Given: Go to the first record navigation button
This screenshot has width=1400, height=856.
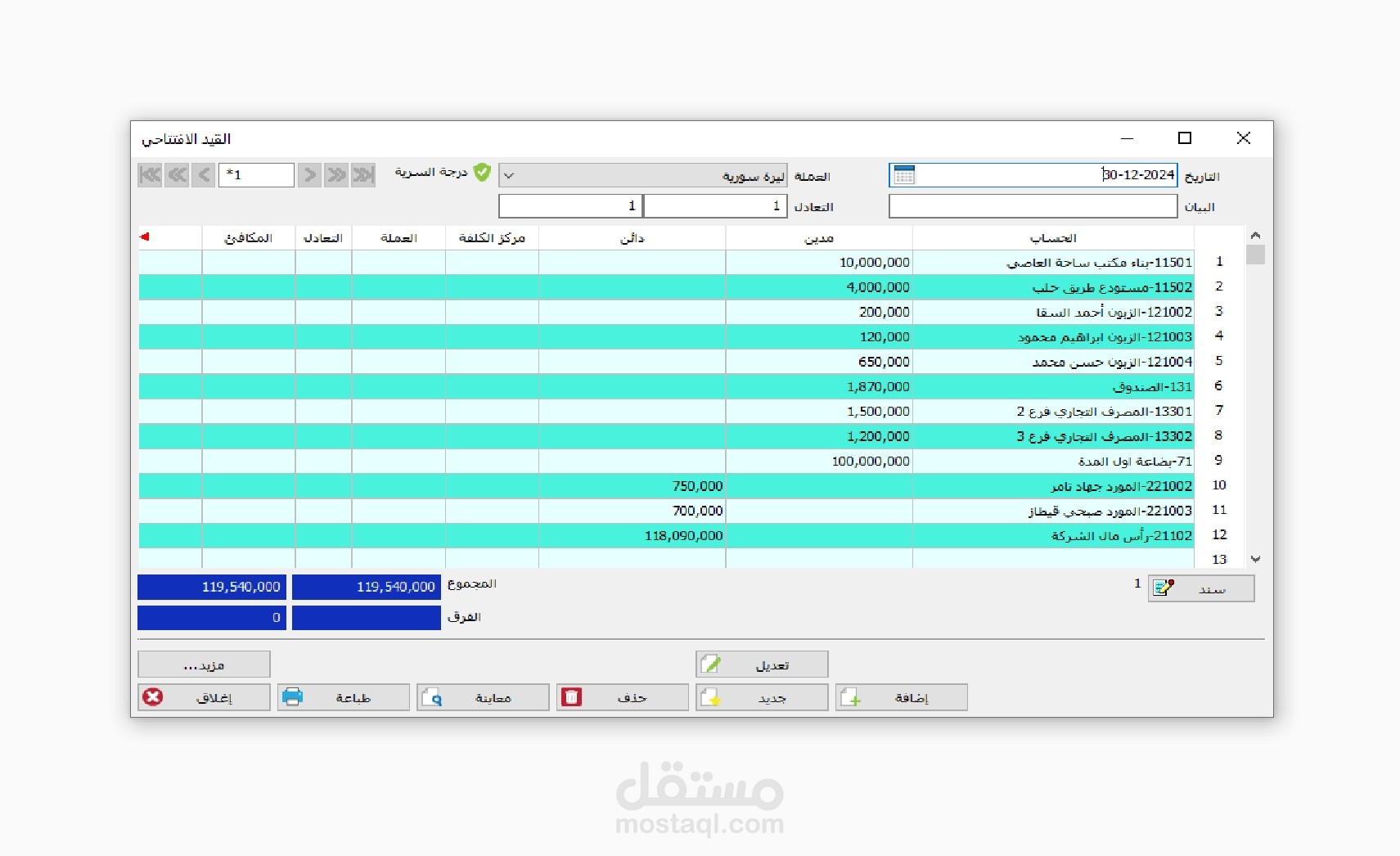Looking at the screenshot, I should tap(150, 174).
